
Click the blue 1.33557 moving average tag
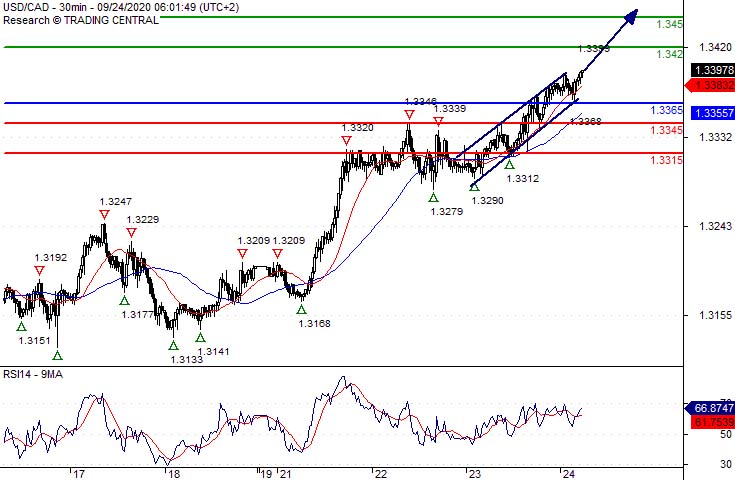(713, 112)
